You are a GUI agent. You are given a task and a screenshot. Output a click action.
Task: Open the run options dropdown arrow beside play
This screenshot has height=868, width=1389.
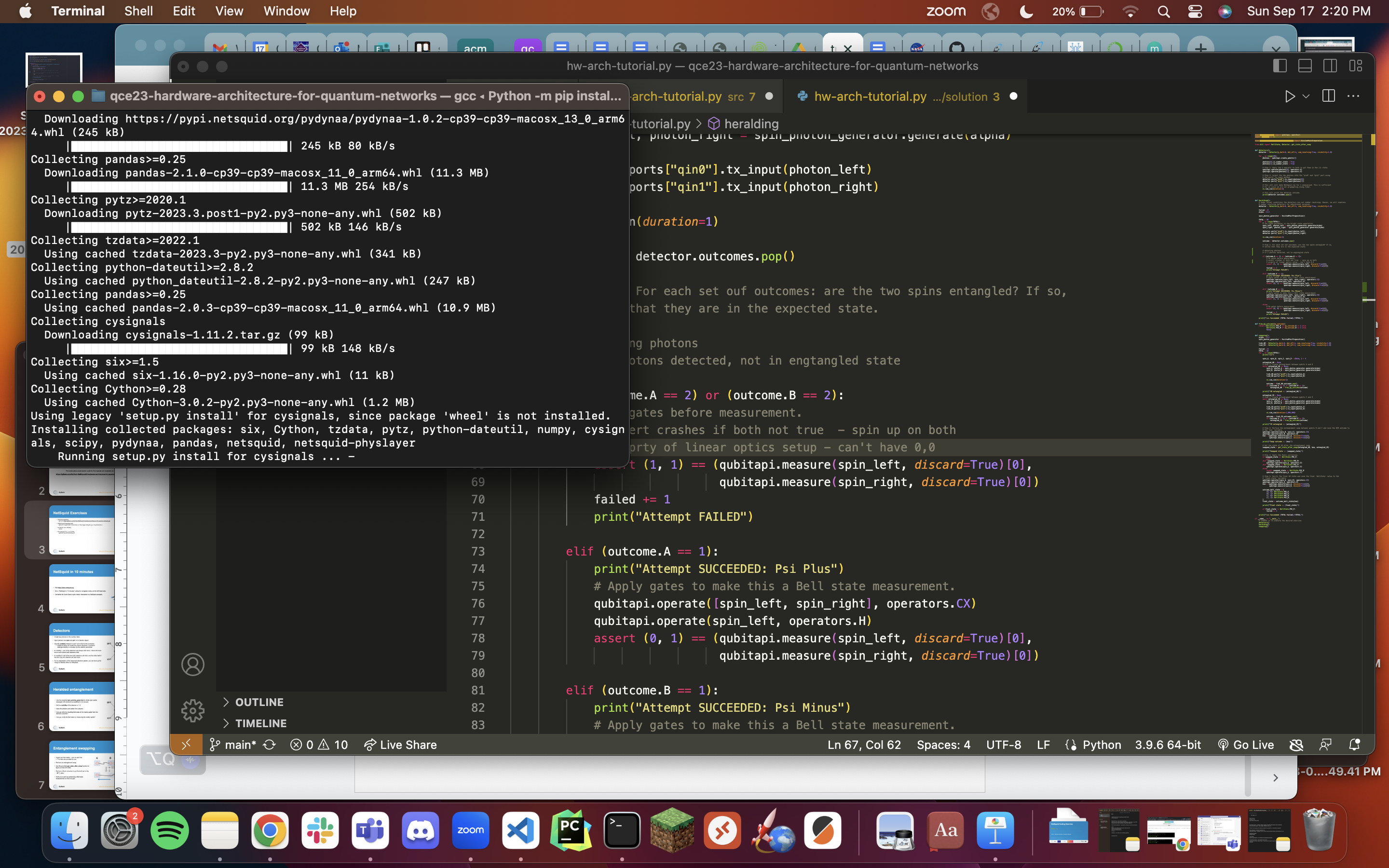[x=1306, y=96]
